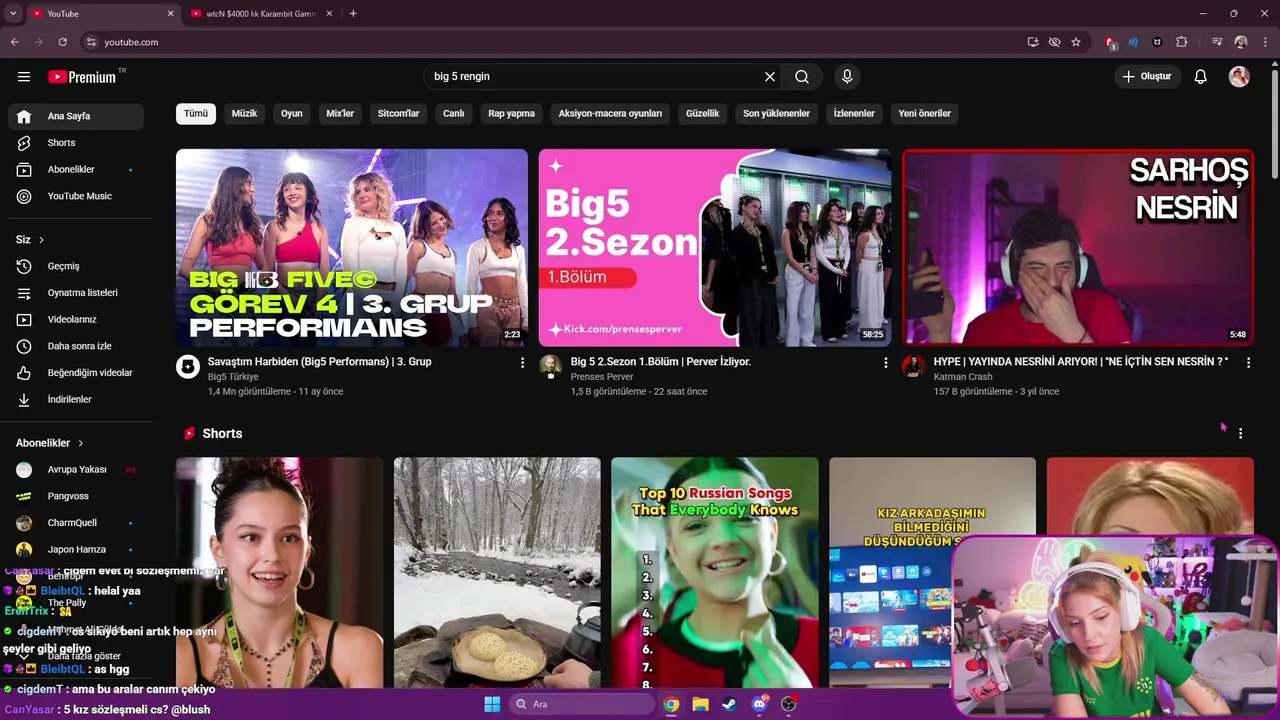This screenshot has width=1280, height=720.
Task: Open Big5 Türkiye channel avatar
Action: pyautogui.click(x=188, y=366)
